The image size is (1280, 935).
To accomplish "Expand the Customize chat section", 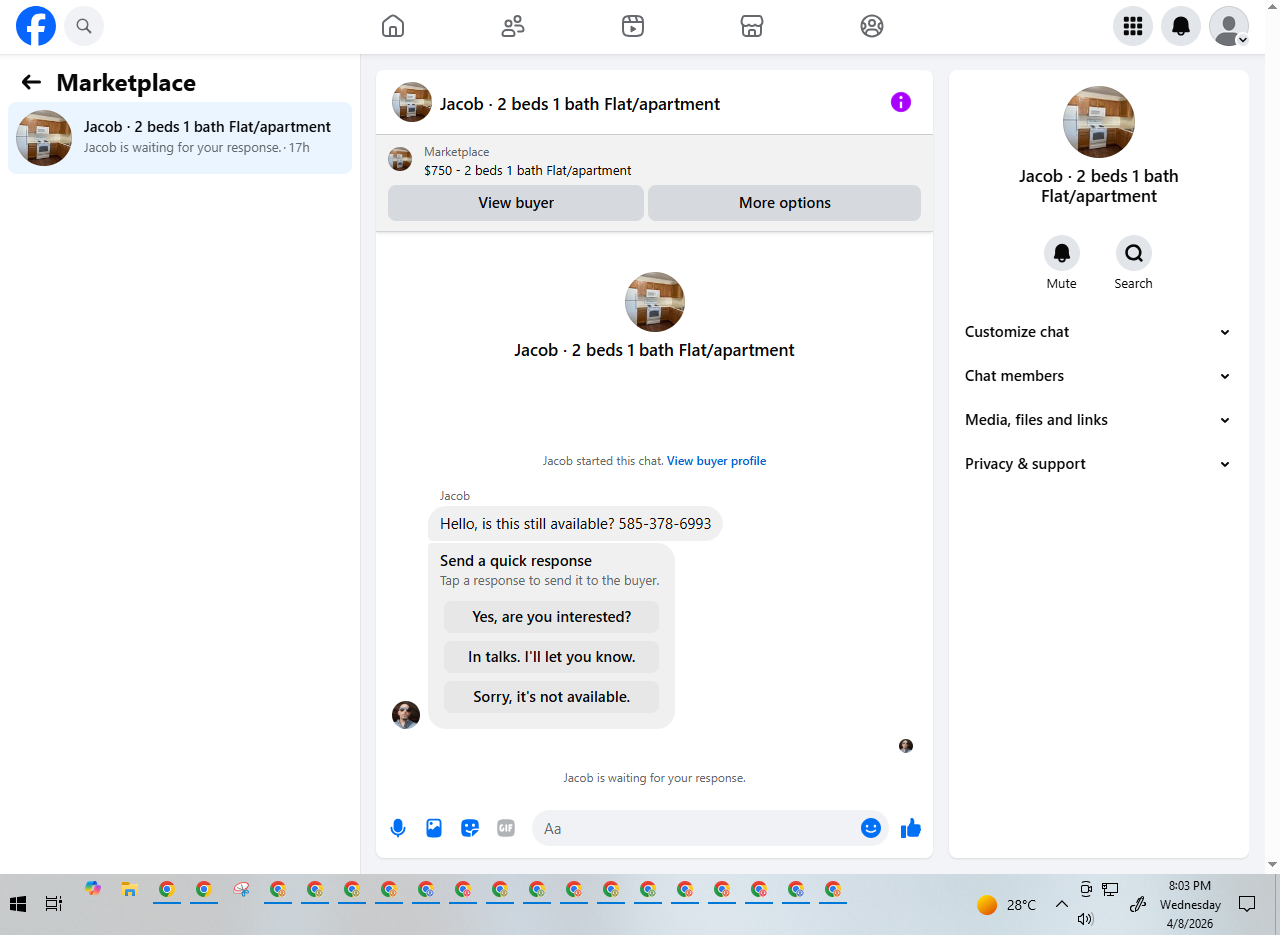I will point(1098,332).
